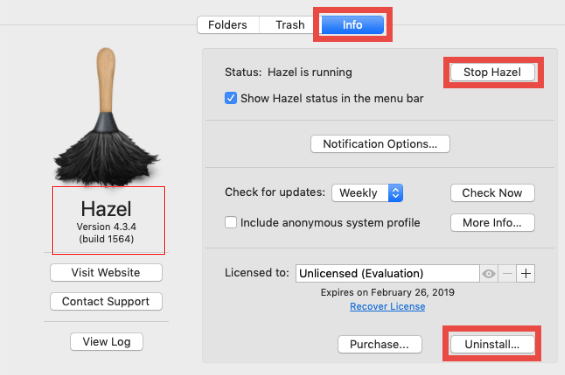Click the Purchase button
The height and width of the screenshot is (375, 565).
pyautogui.click(x=379, y=344)
